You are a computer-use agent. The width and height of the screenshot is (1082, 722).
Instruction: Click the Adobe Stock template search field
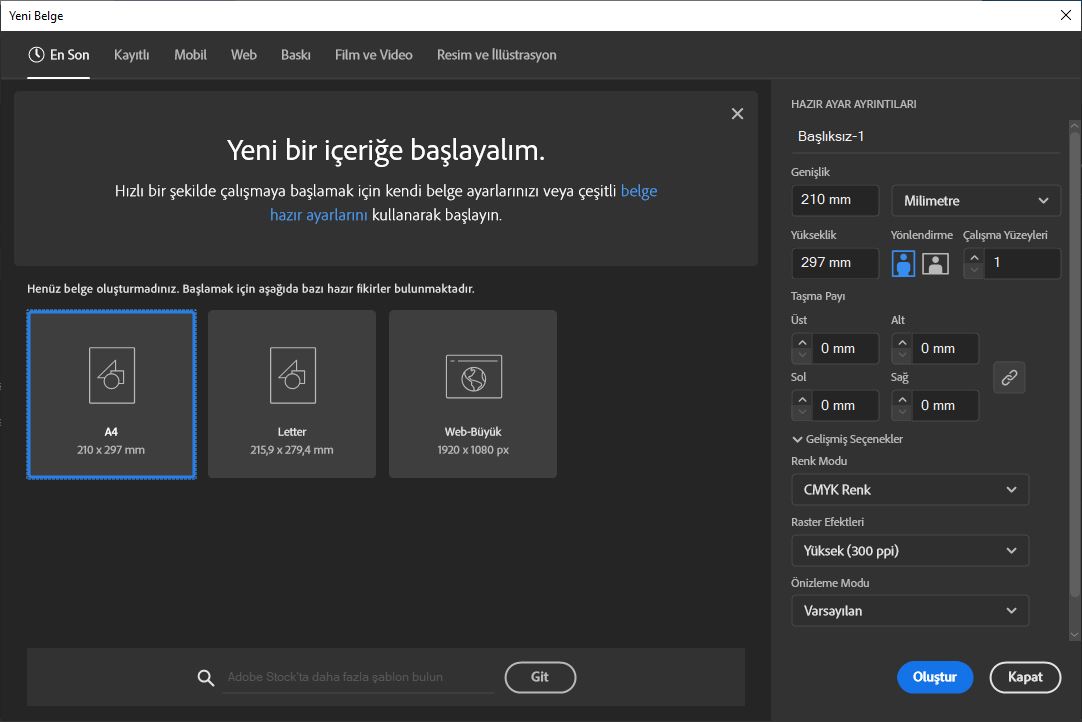point(358,677)
